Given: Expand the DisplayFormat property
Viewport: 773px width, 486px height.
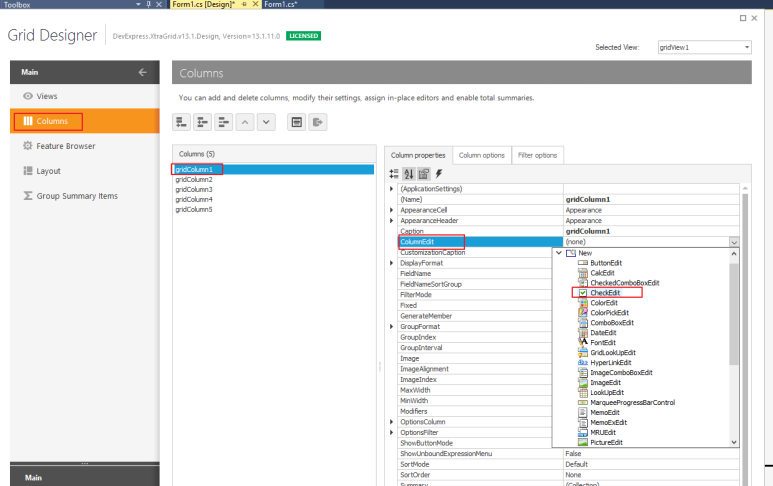Looking at the screenshot, I should (391, 263).
